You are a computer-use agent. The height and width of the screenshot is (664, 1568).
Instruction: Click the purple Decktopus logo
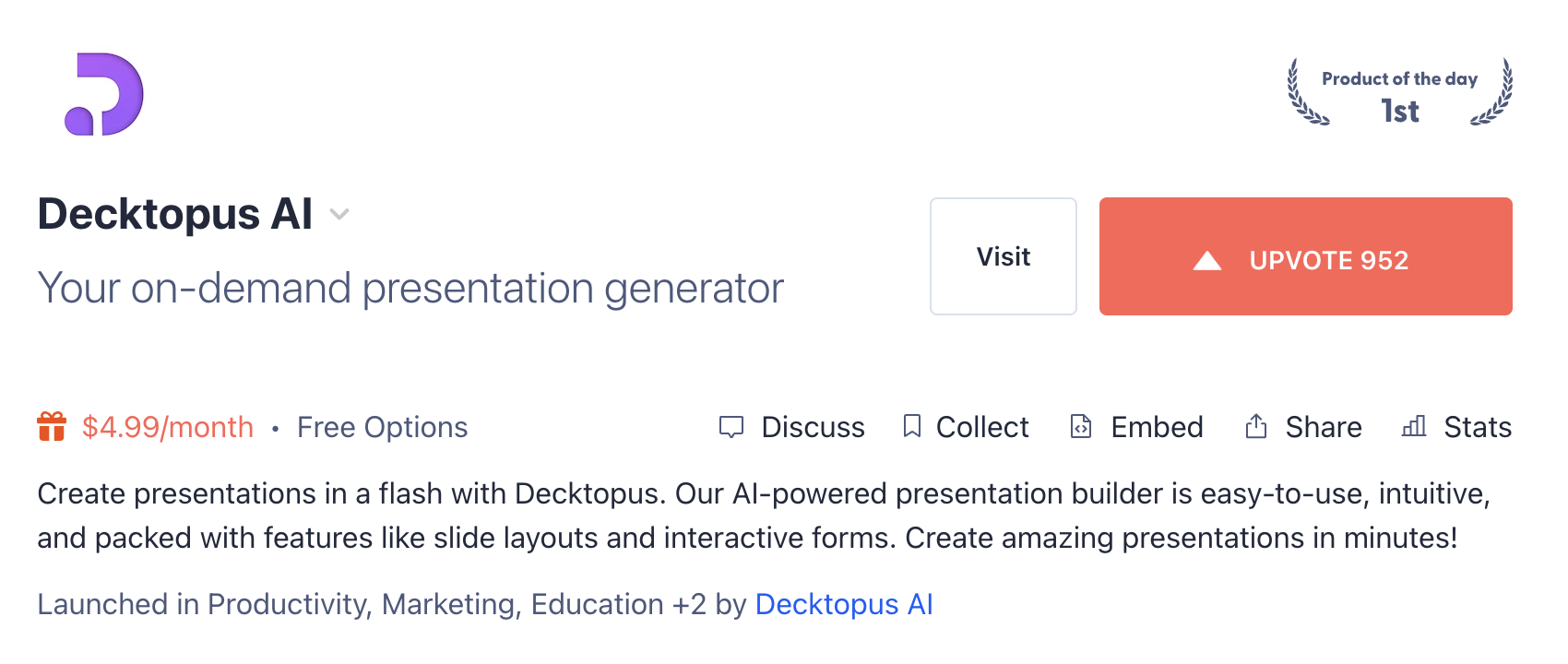coord(103,94)
